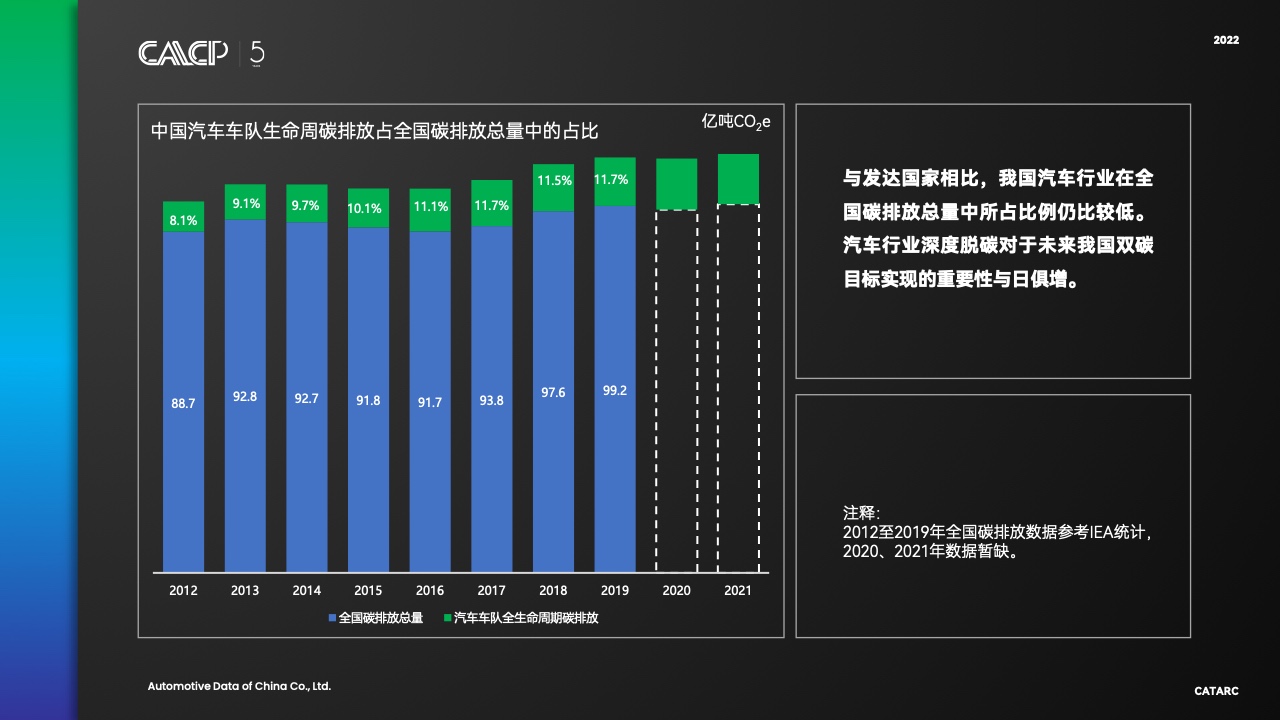Image resolution: width=1280 pixels, height=720 pixels.
Task: Click the 亿吨CO2e unit label
Action: [x=736, y=122]
